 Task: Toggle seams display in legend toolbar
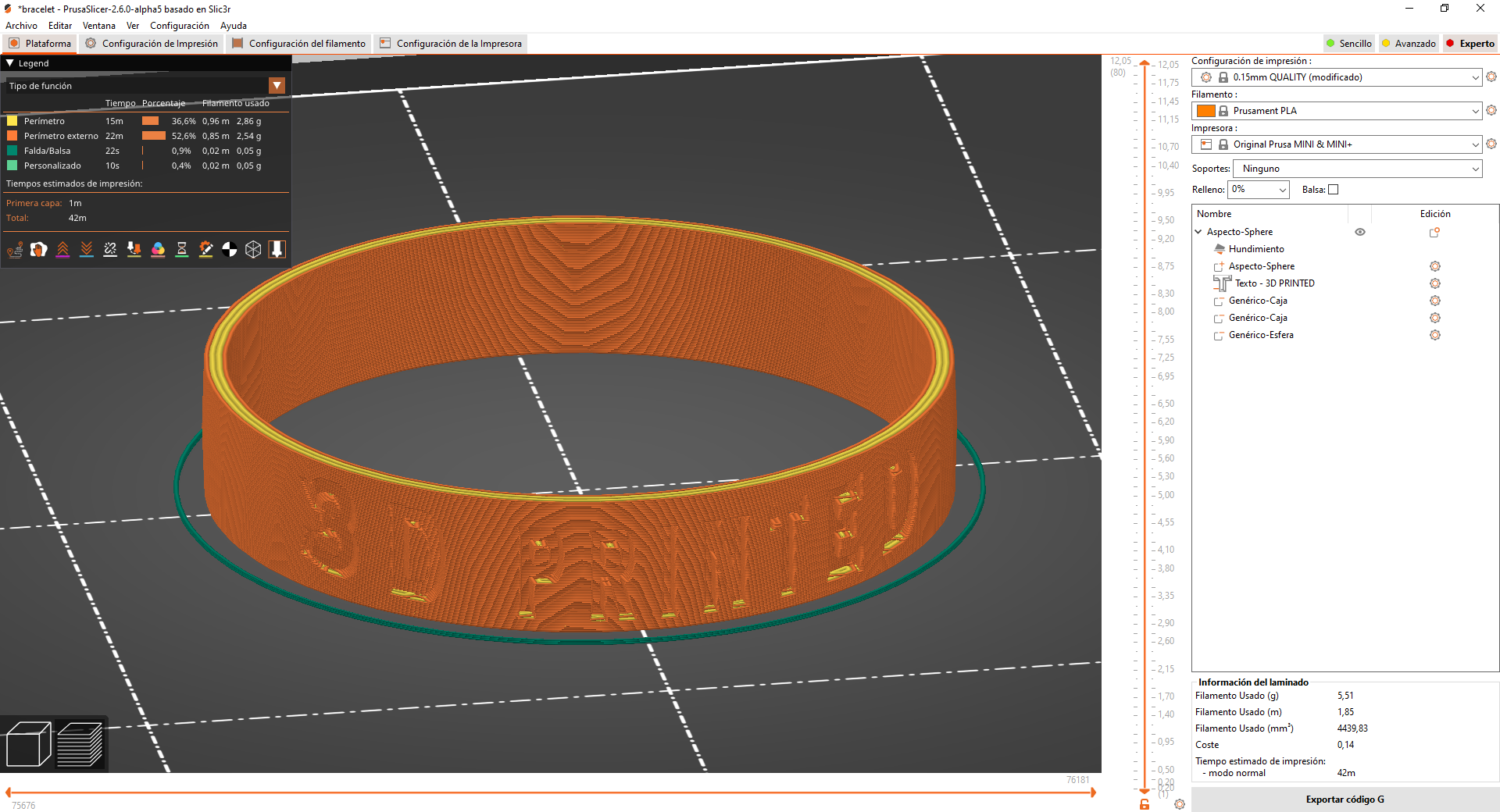tap(110, 249)
